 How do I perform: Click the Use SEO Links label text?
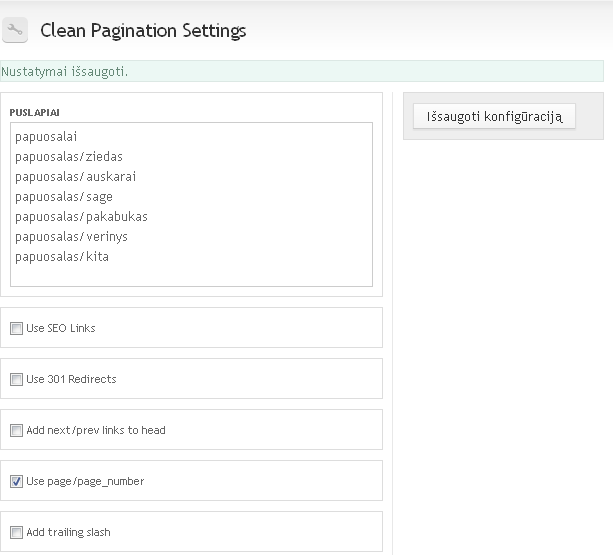[x=61, y=328]
